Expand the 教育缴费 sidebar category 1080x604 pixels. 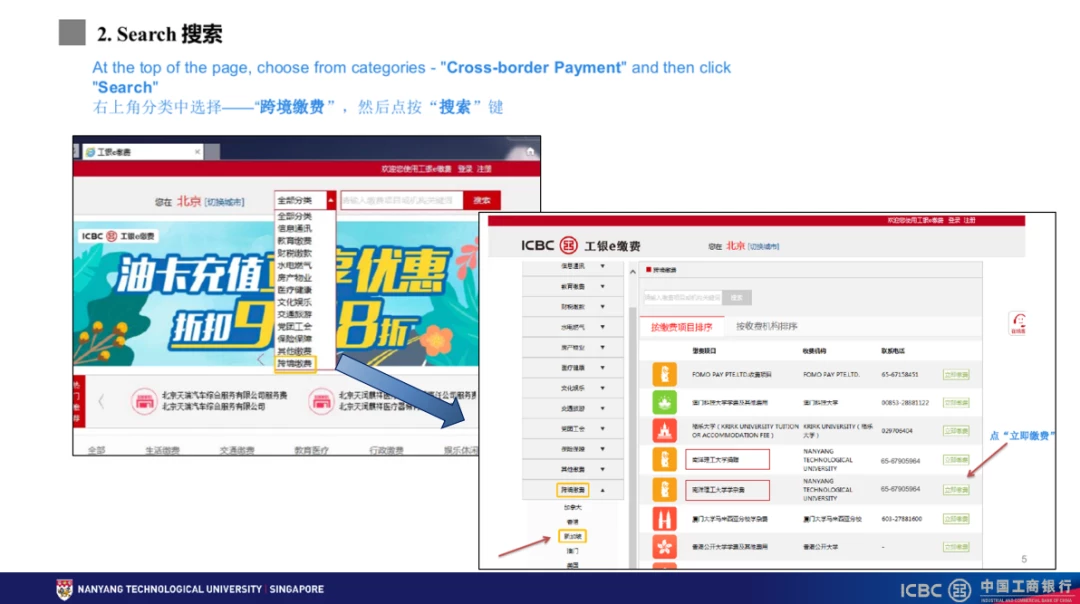[603, 287]
